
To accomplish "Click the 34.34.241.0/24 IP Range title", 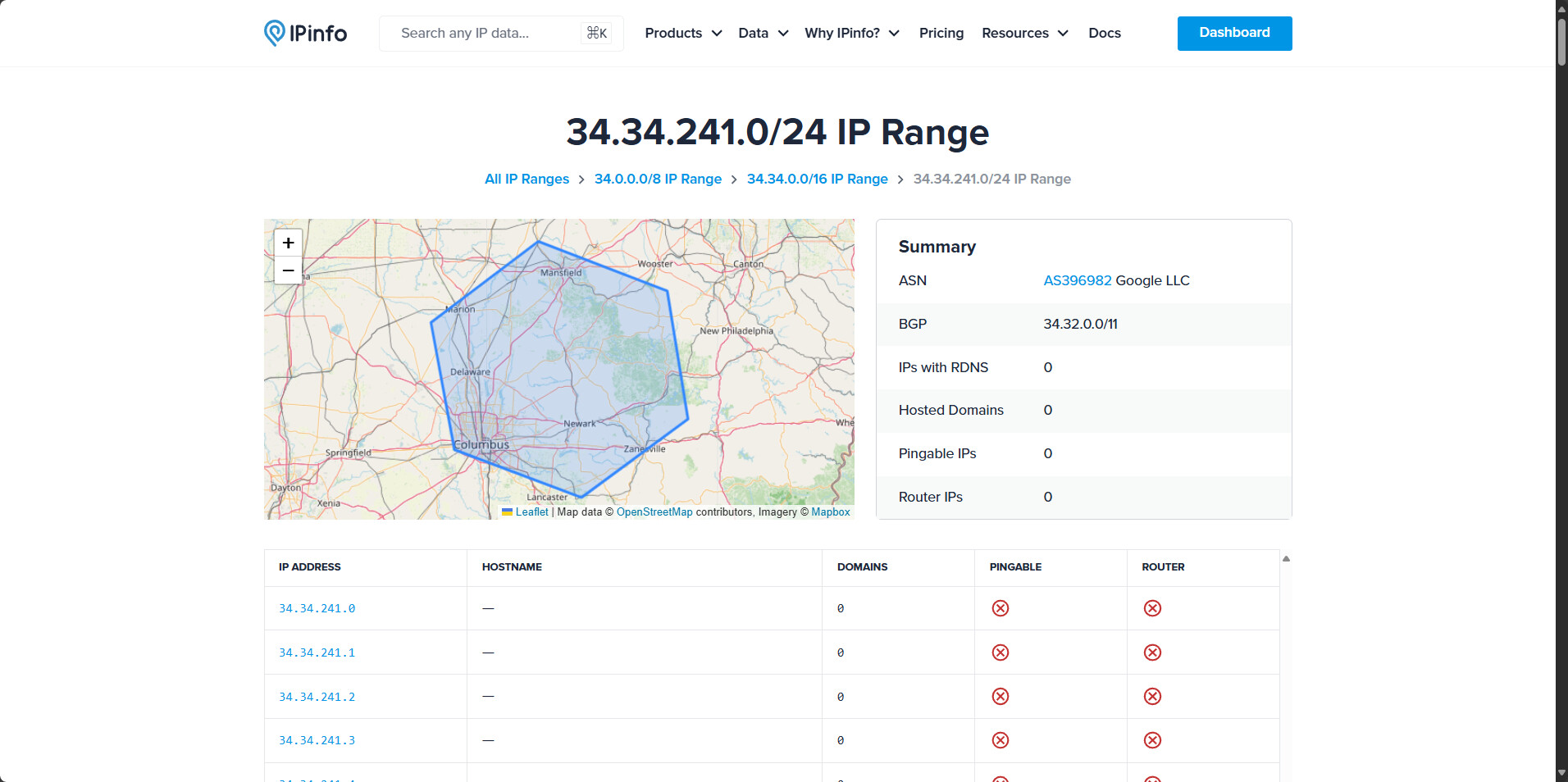I will click(777, 132).
